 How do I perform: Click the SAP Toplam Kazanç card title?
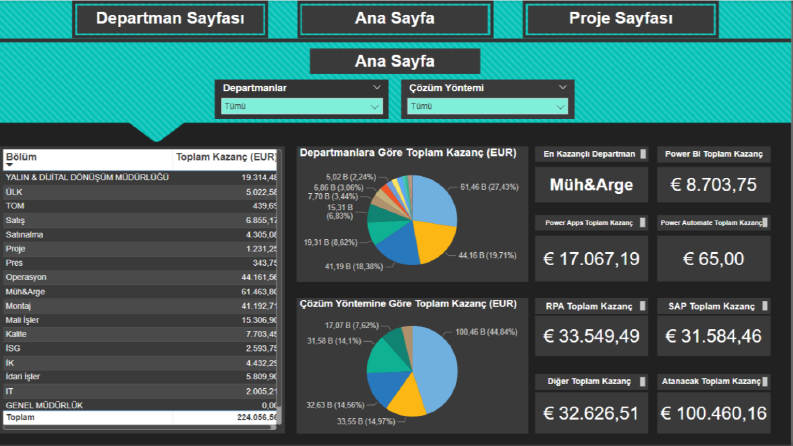click(x=711, y=306)
